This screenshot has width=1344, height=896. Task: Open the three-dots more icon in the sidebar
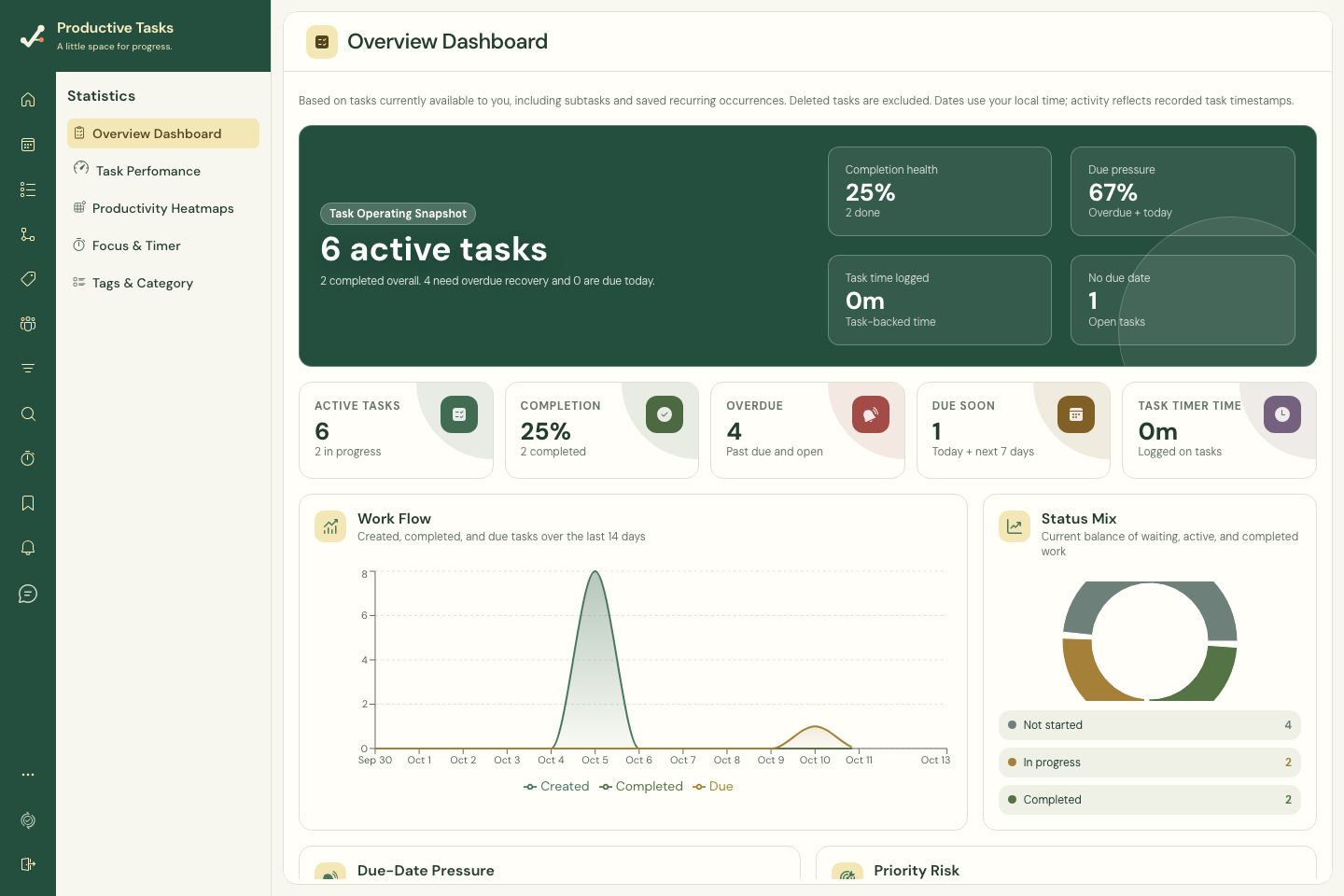(28, 775)
